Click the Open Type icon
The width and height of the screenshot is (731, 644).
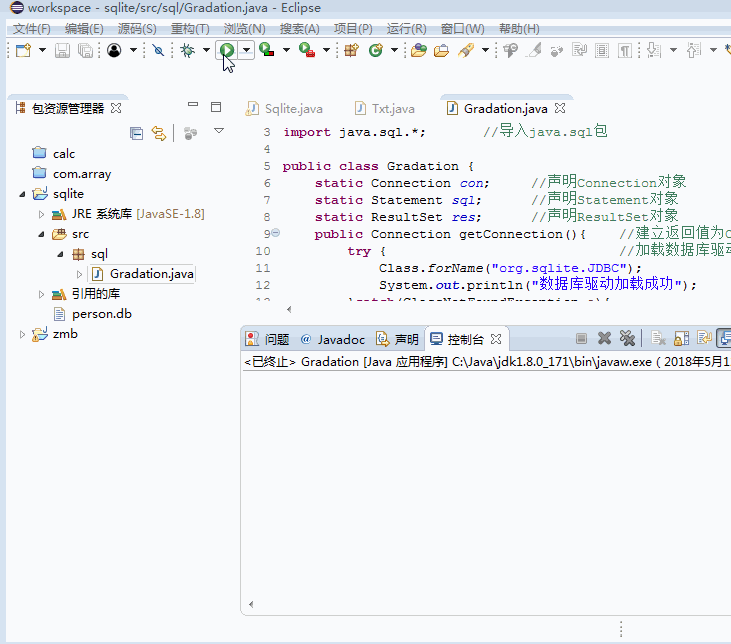tap(419, 50)
